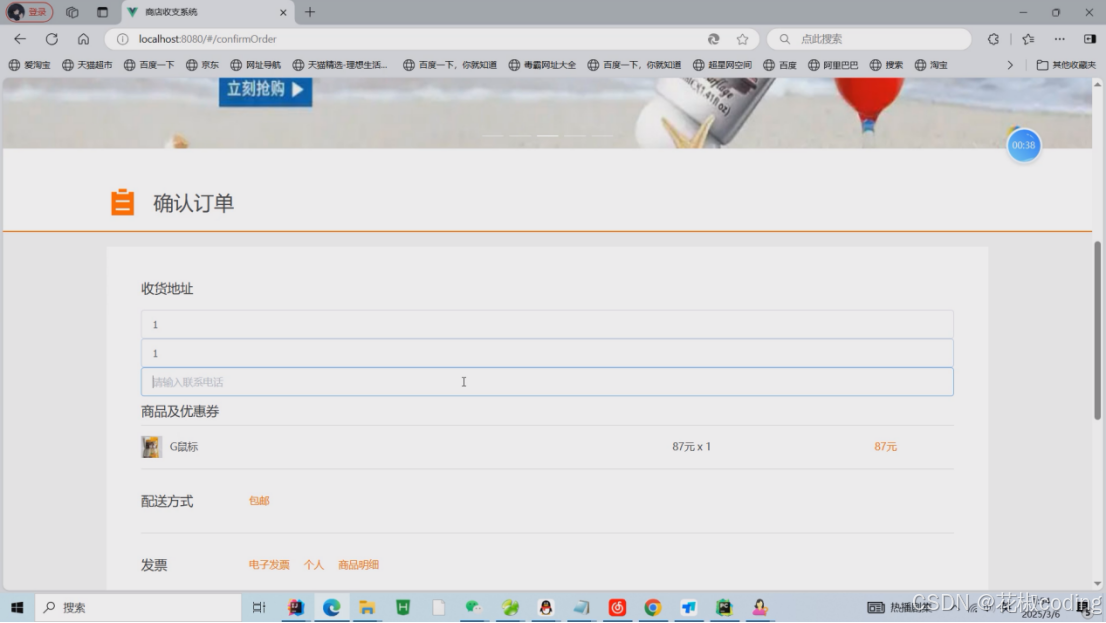Click the blue 00:38 timer bubble

[x=1023, y=145]
